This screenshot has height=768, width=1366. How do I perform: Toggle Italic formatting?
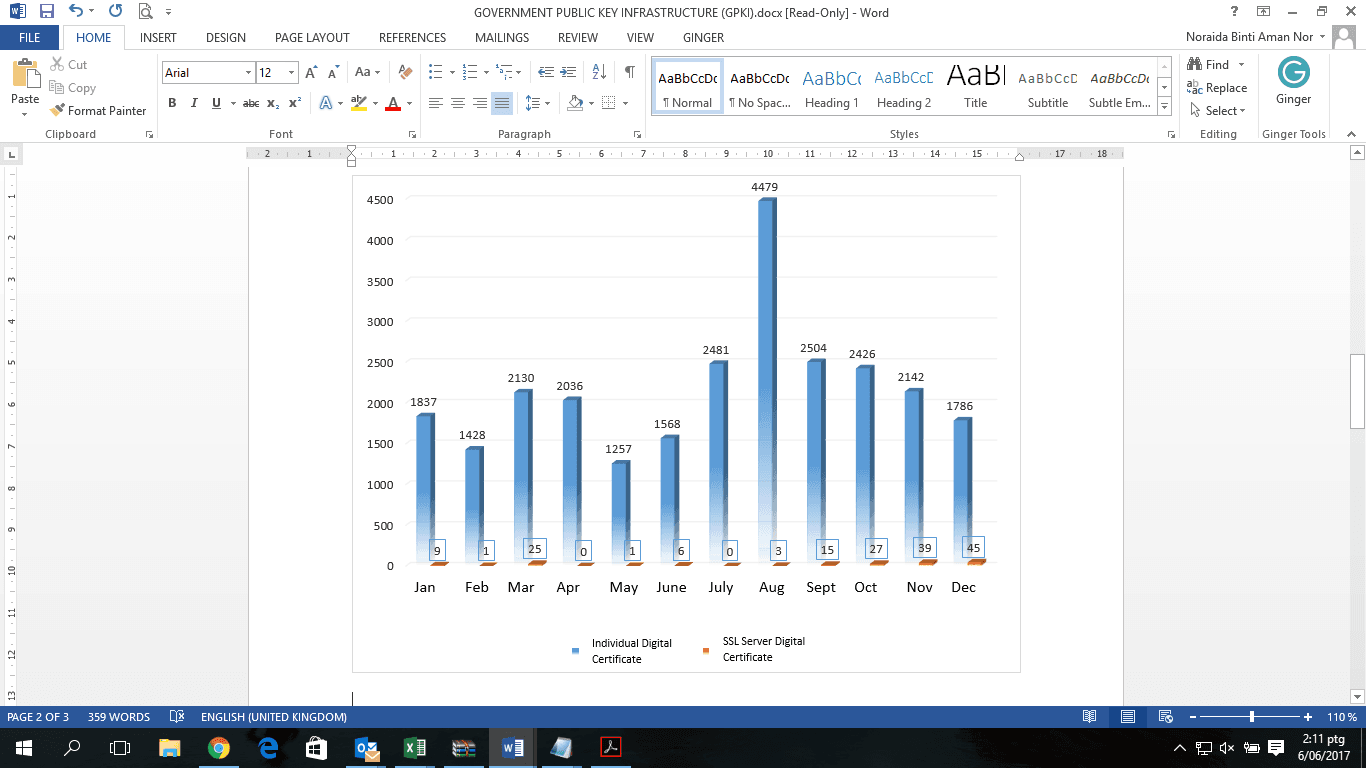194,103
